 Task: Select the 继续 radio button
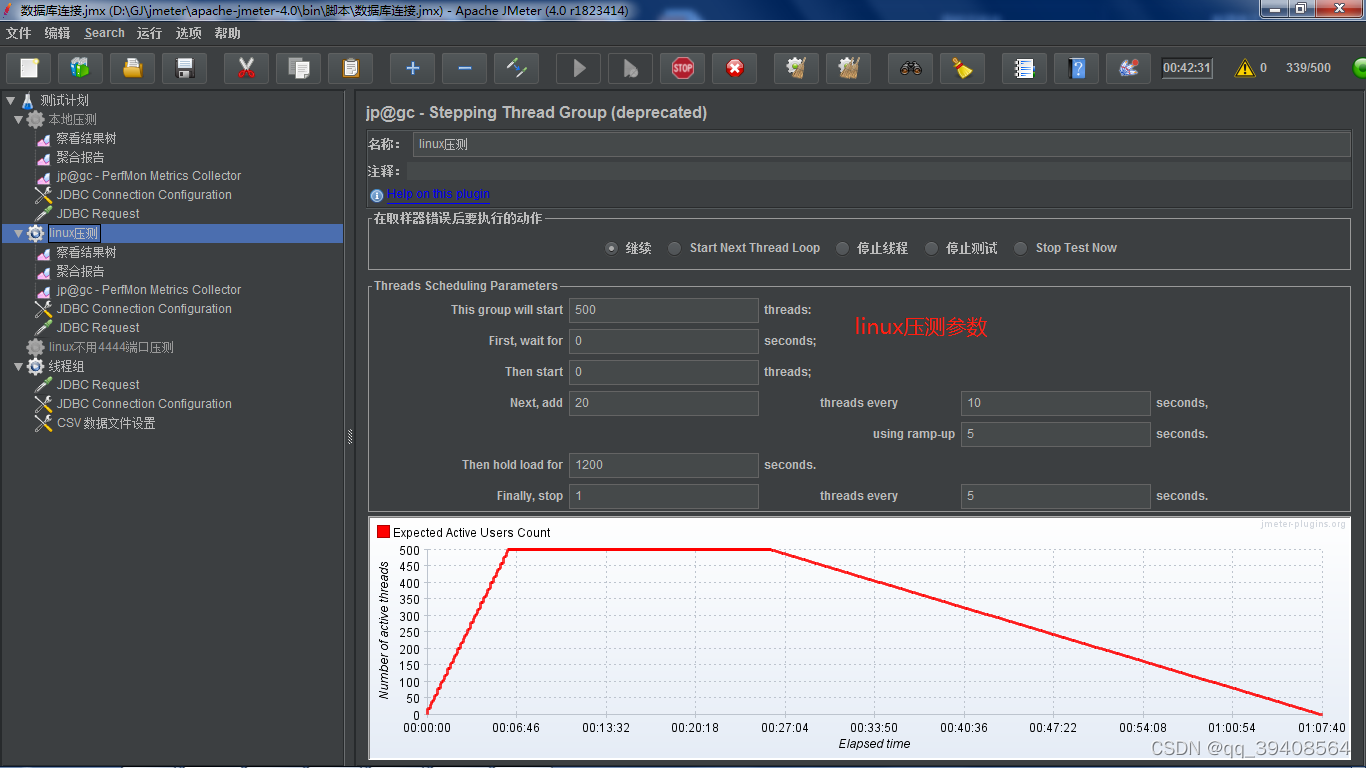[611, 248]
